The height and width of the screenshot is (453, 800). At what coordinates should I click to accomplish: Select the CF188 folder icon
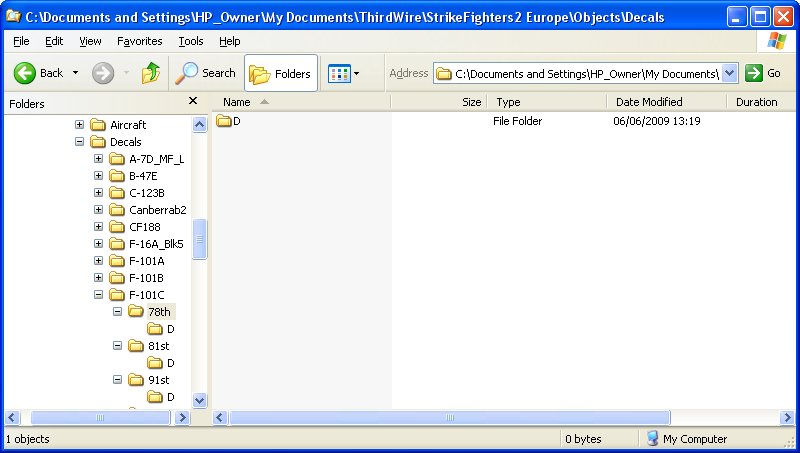(x=117, y=226)
